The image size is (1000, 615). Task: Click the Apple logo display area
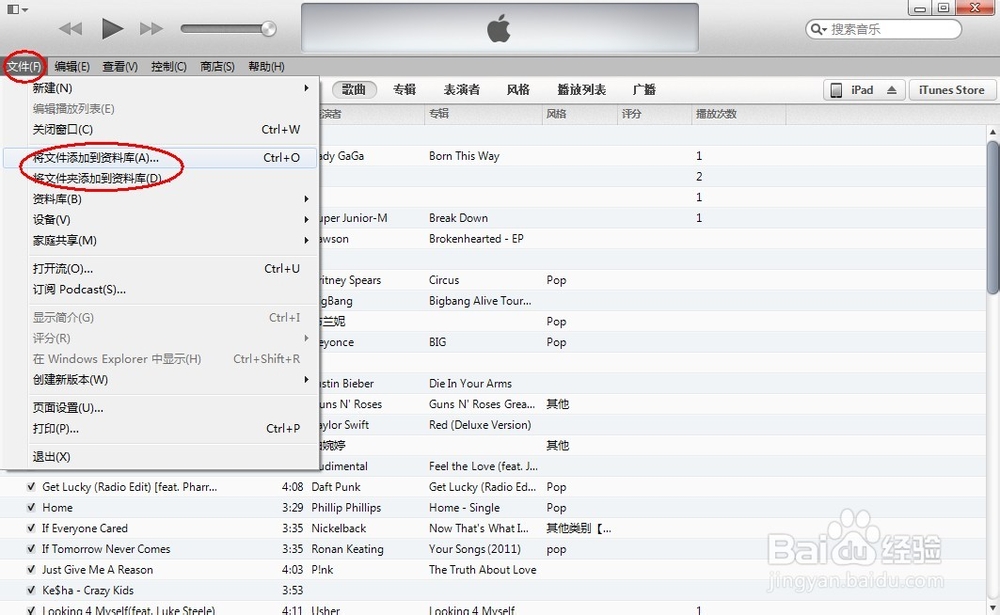(499, 28)
